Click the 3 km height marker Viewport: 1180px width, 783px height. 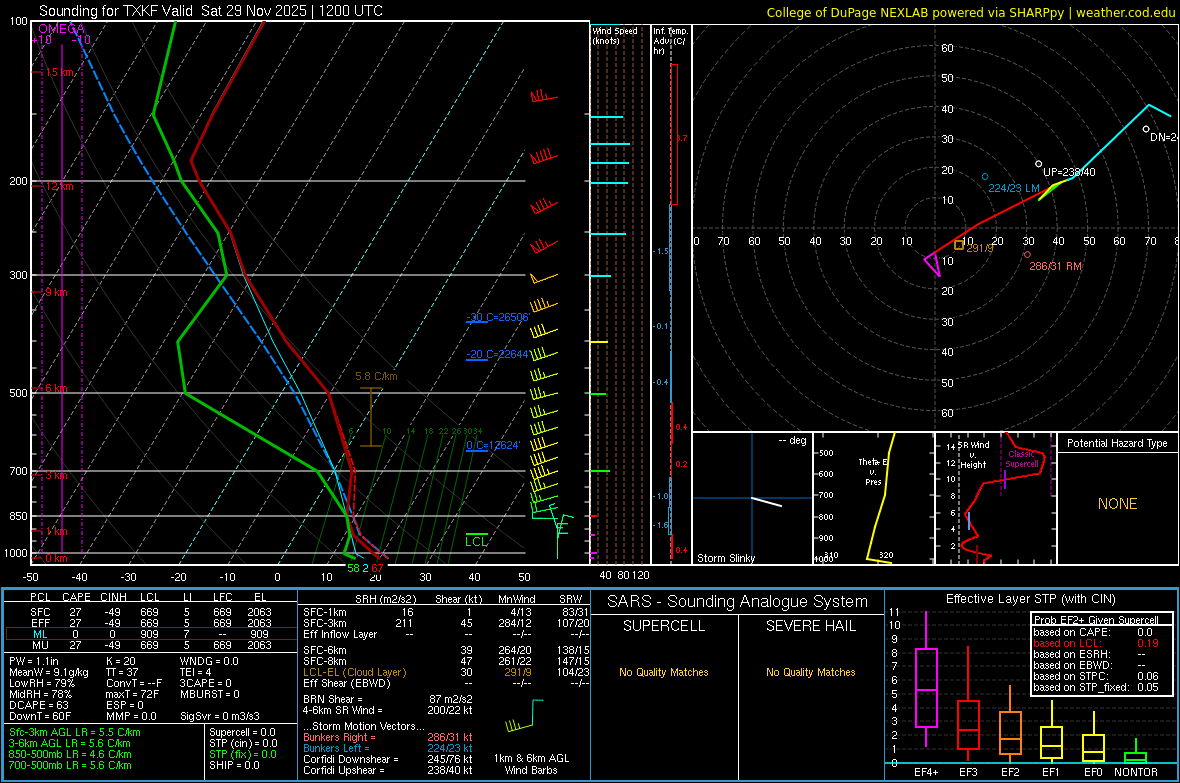[x=56, y=475]
